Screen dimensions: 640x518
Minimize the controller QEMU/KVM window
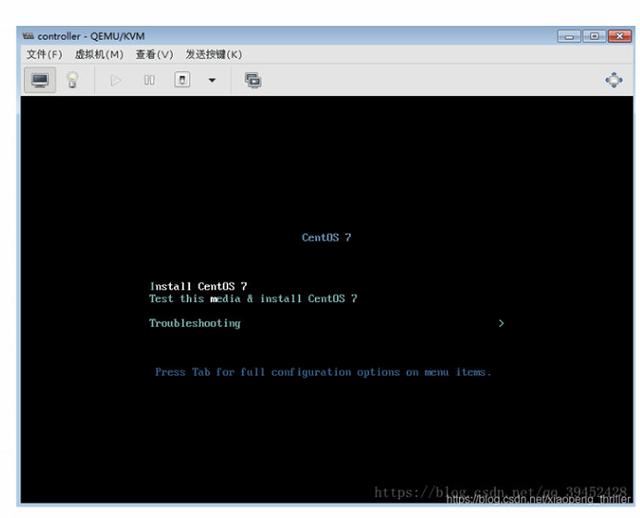[569, 36]
